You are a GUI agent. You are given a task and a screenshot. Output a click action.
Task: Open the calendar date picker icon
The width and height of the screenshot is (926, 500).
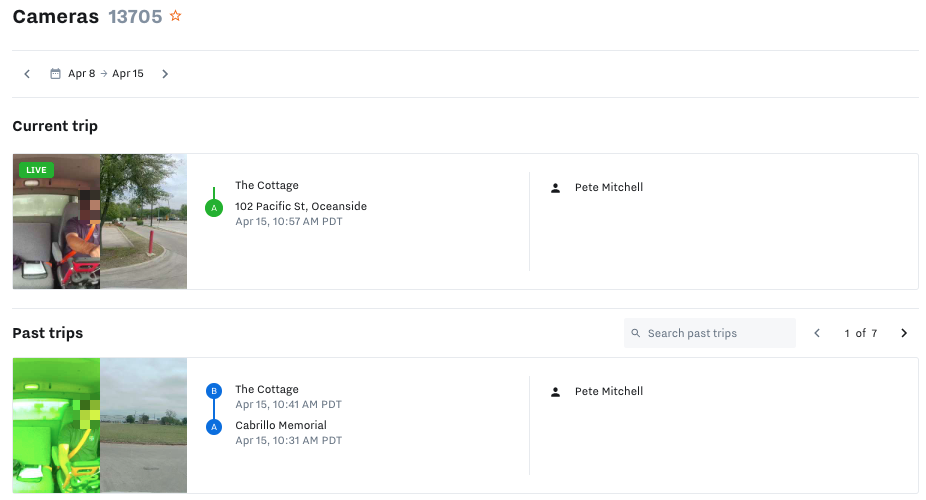coord(56,74)
